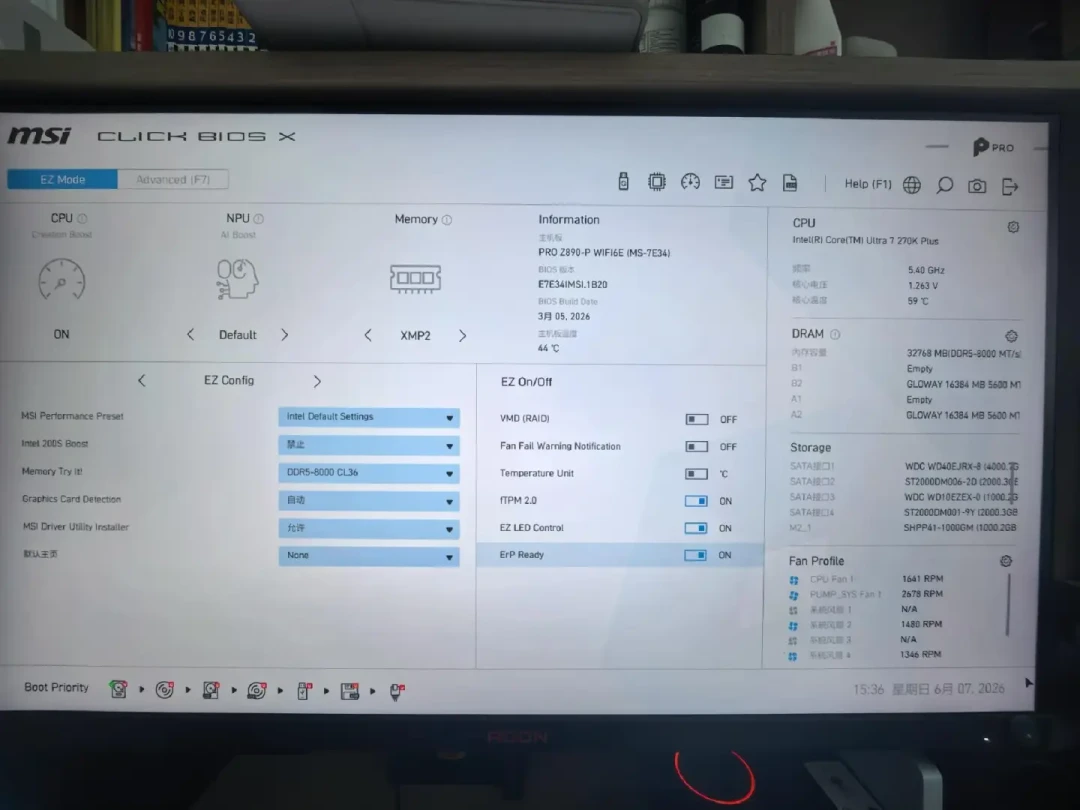Click seventh boot priority network icon

[x=397, y=692]
